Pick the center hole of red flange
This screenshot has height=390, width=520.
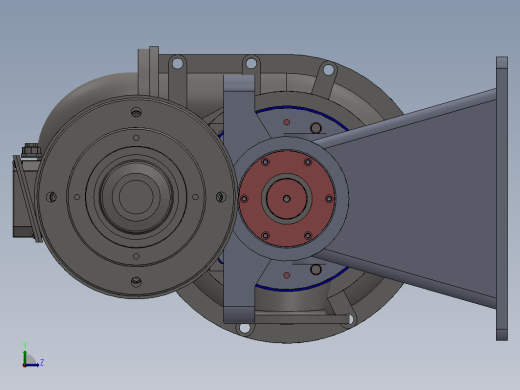286,199
